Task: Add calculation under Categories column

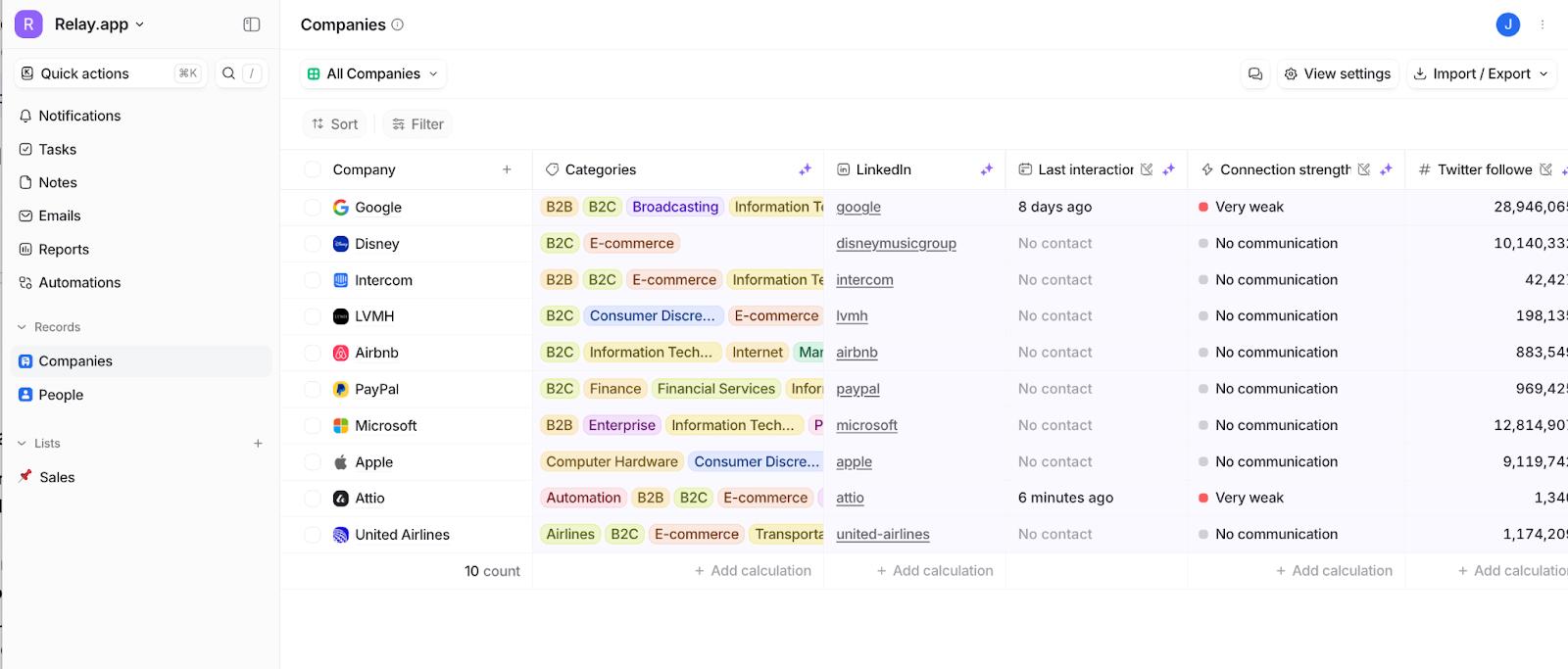Action: [x=753, y=571]
